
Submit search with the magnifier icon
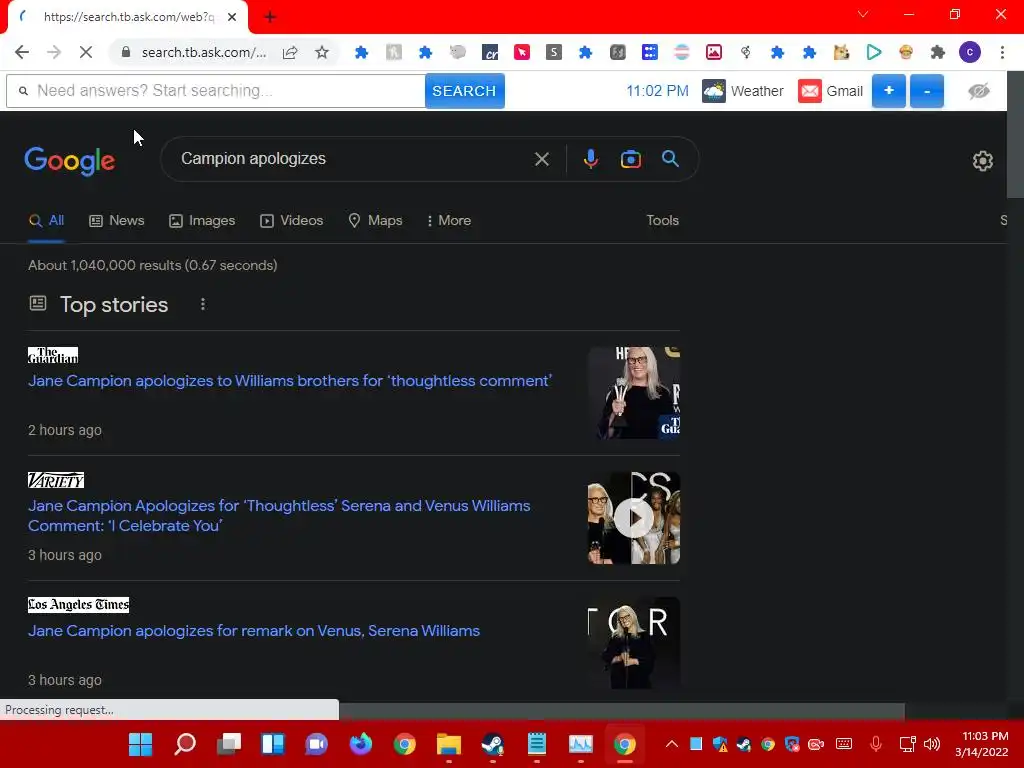pyautogui.click(x=670, y=159)
